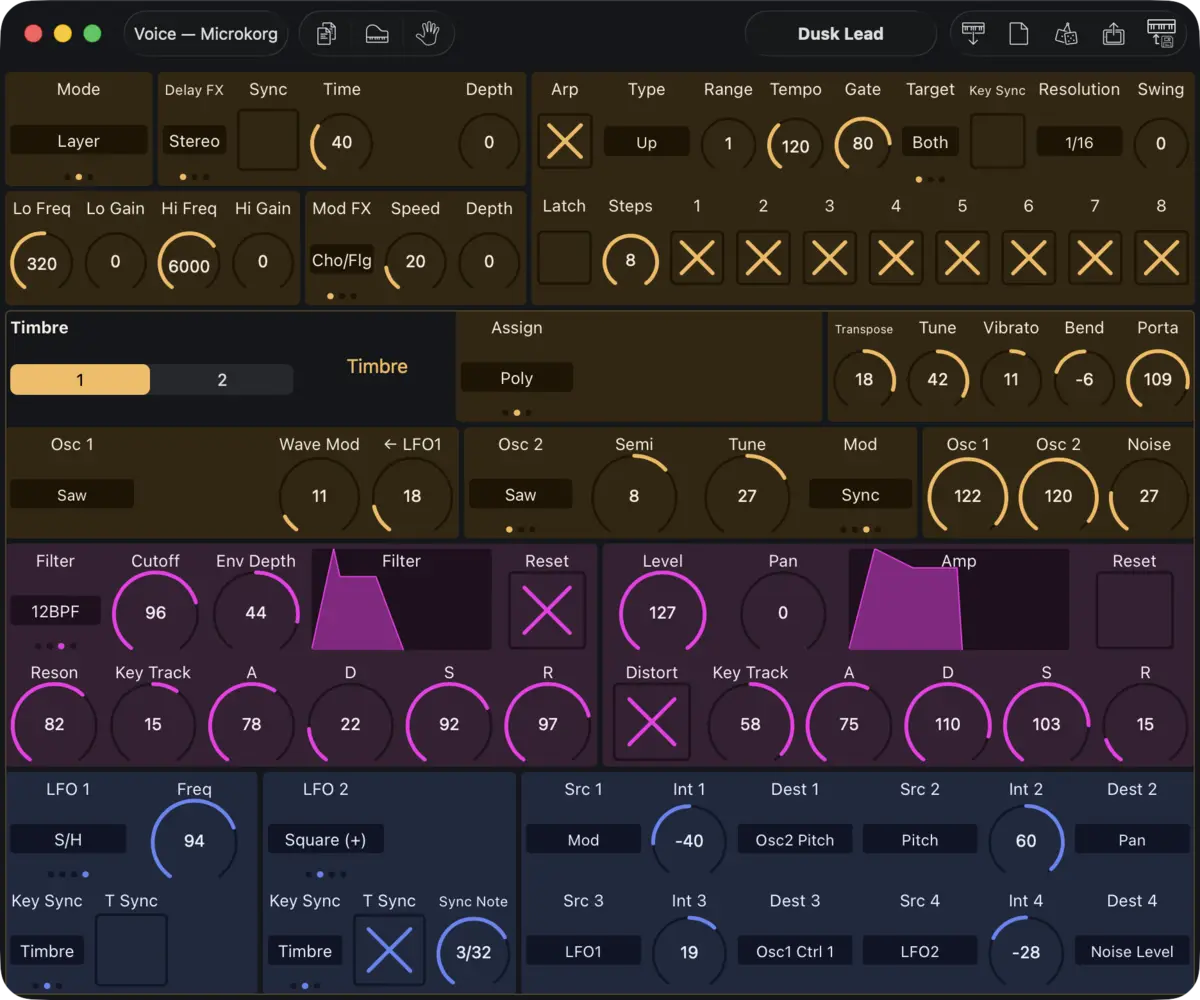This screenshot has height=1000, width=1200.
Task: Click the hand icon in toolbar
Action: pyautogui.click(x=427, y=34)
